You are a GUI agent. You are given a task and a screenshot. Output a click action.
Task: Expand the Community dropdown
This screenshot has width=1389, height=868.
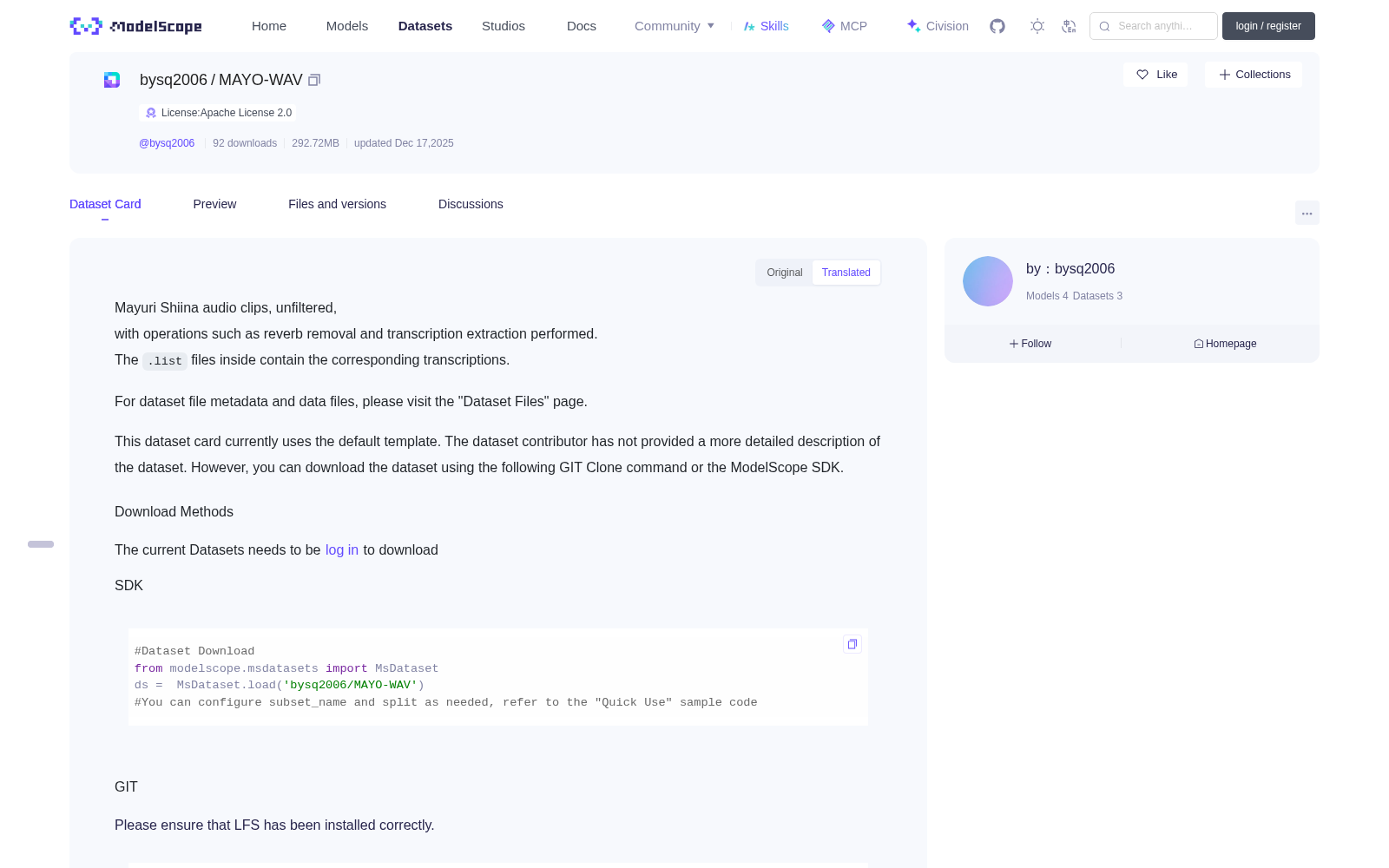pyautogui.click(x=675, y=26)
